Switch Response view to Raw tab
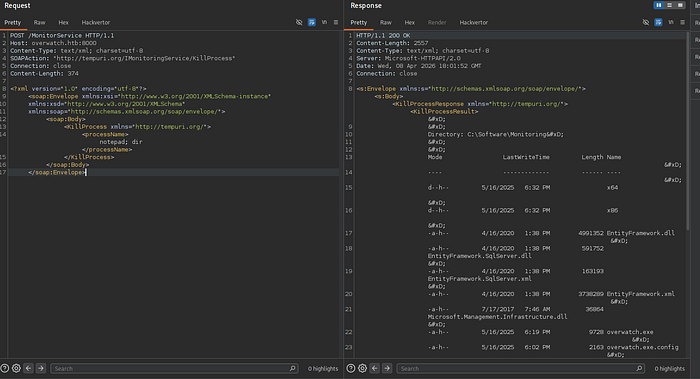Viewport: 700px width, 379px height. tap(386, 22)
